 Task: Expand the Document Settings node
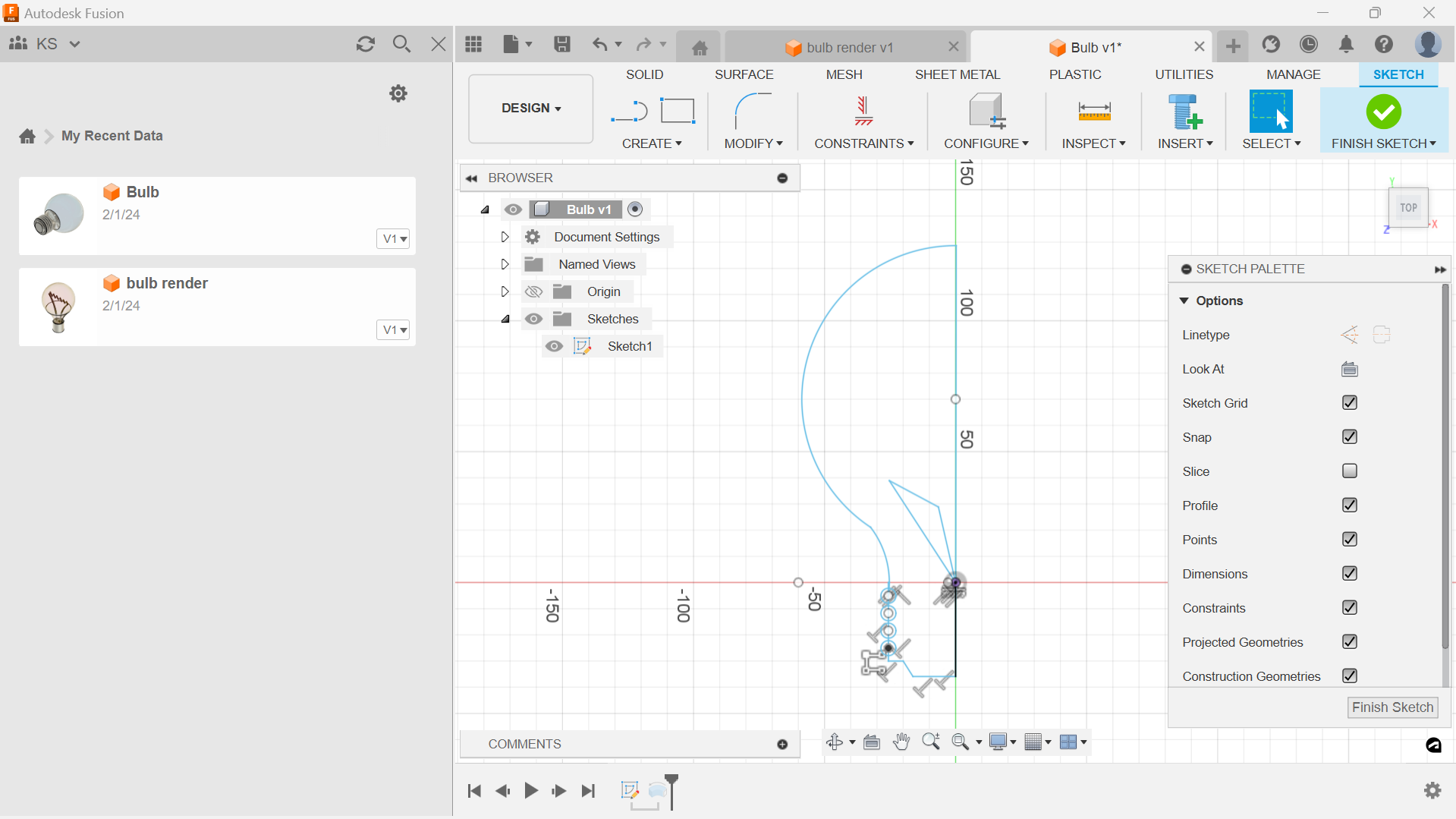pyautogui.click(x=505, y=238)
